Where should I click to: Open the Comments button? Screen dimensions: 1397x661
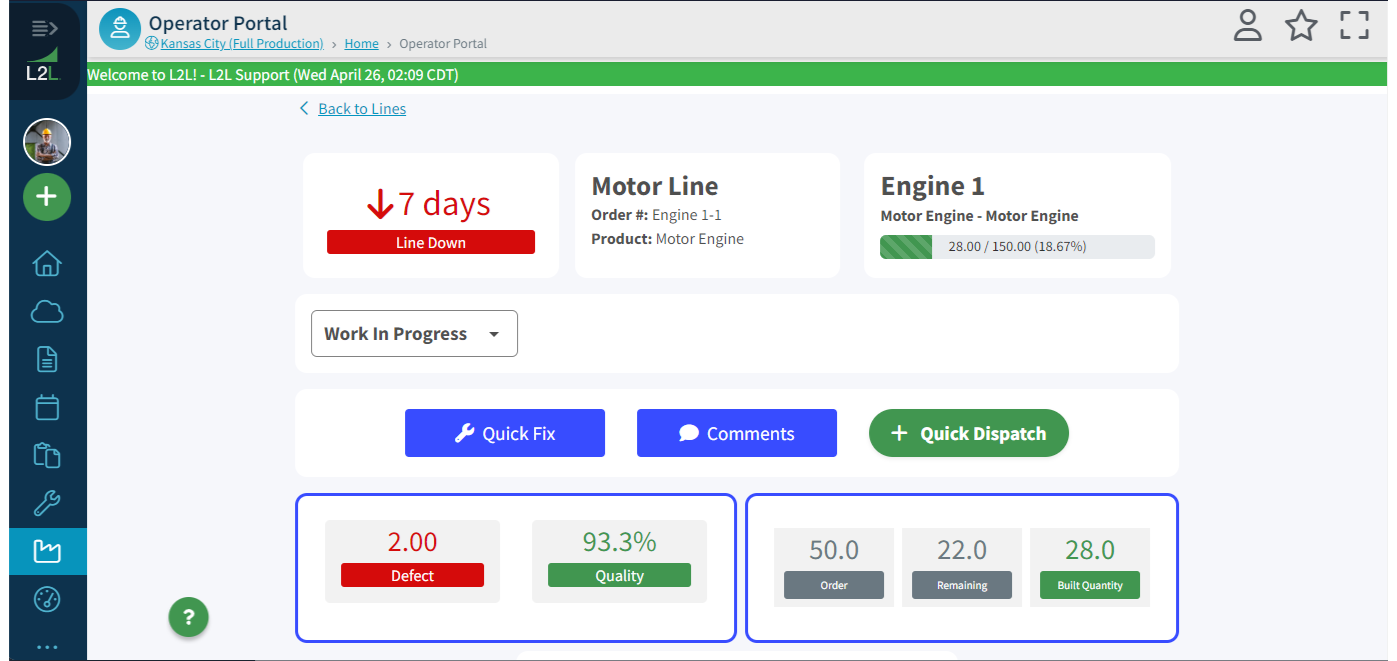pos(737,433)
